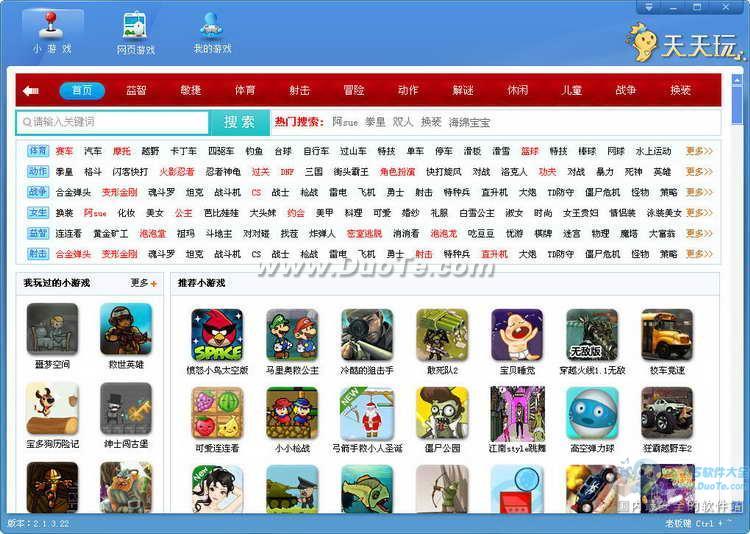Image resolution: width=750 pixels, height=534 pixels.
Task: Click the 搜索 search button
Action: [240, 122]
